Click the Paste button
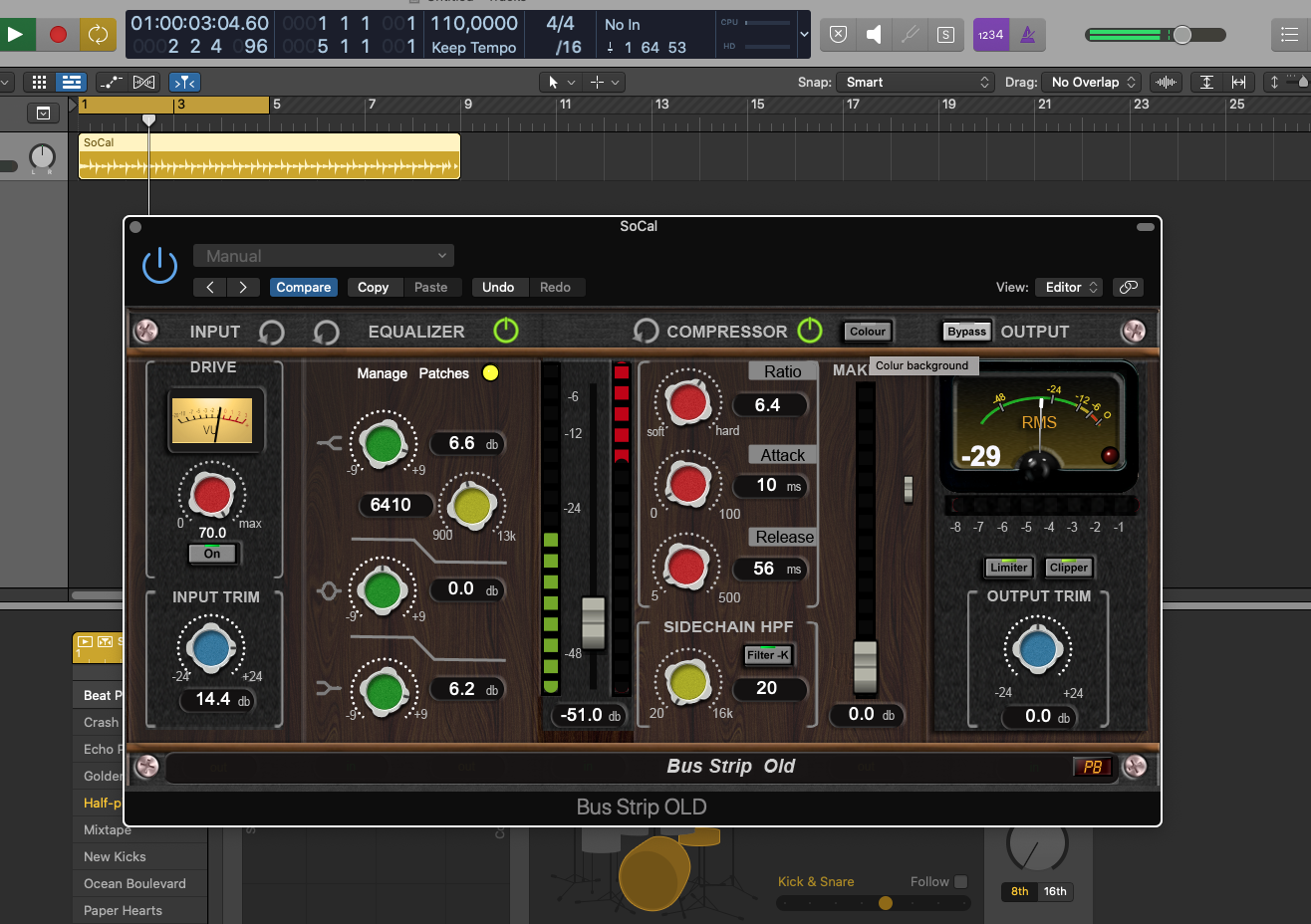The height and width of the screenshot is (924, 1311). 431,287
